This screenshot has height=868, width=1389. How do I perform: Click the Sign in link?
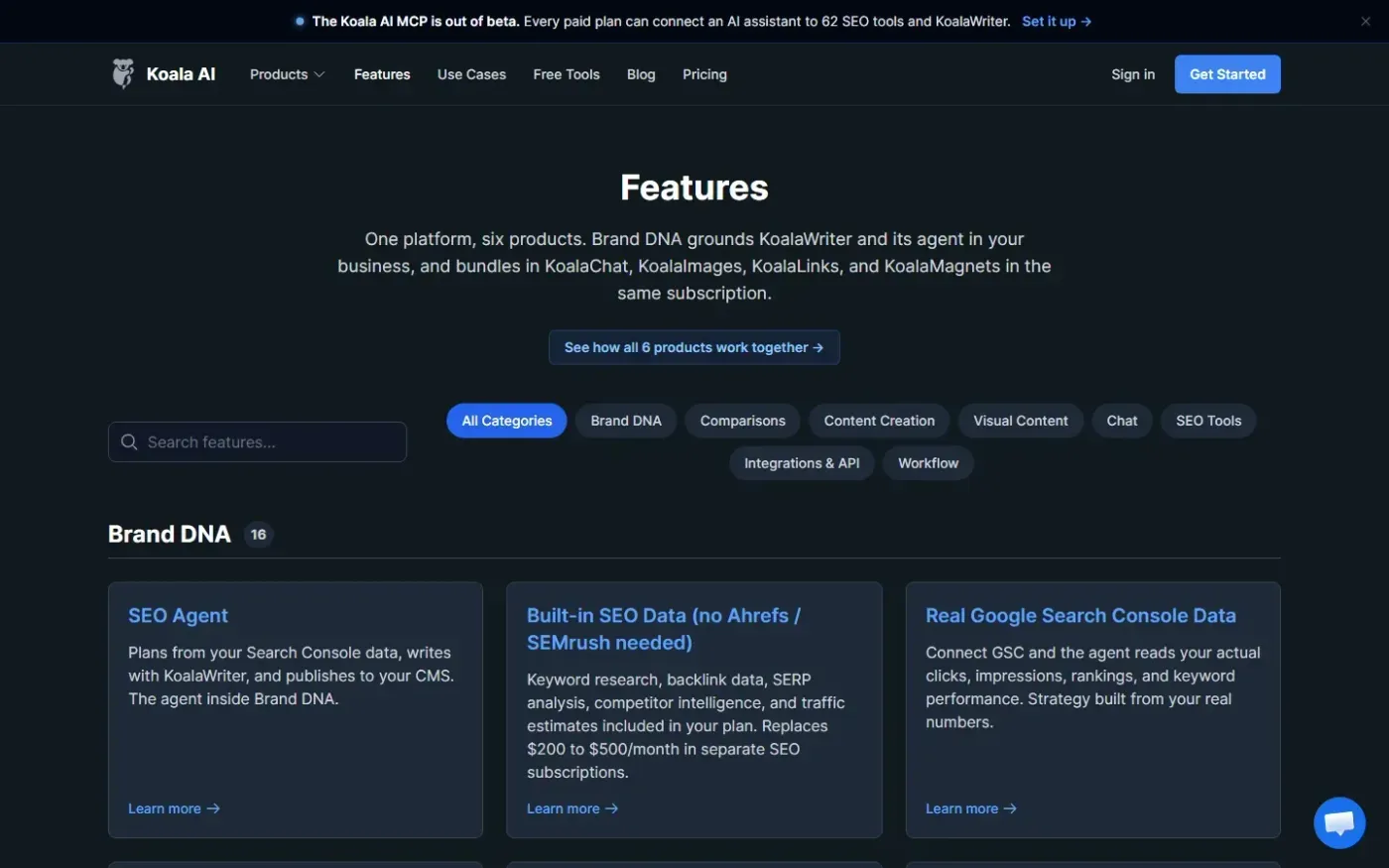pos(1133,74)
